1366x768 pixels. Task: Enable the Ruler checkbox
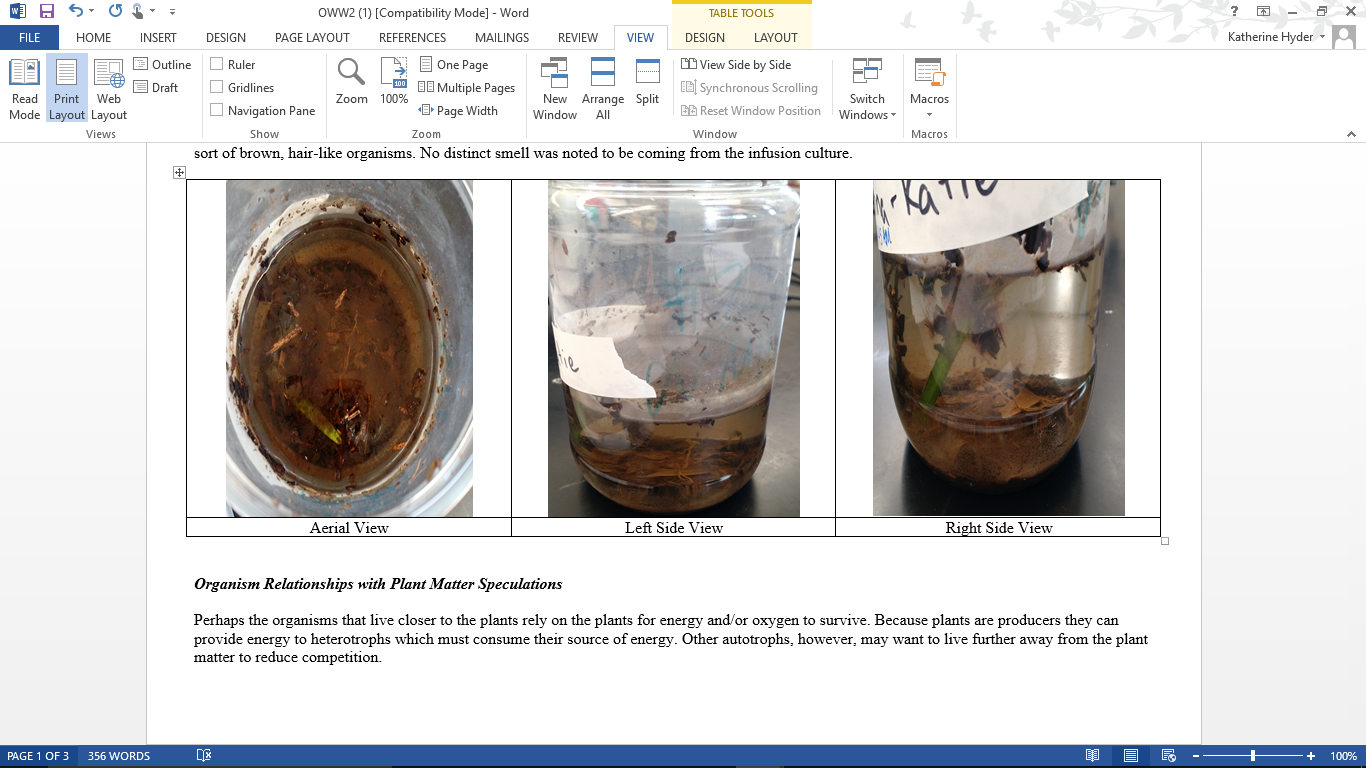tap(217, 64)
